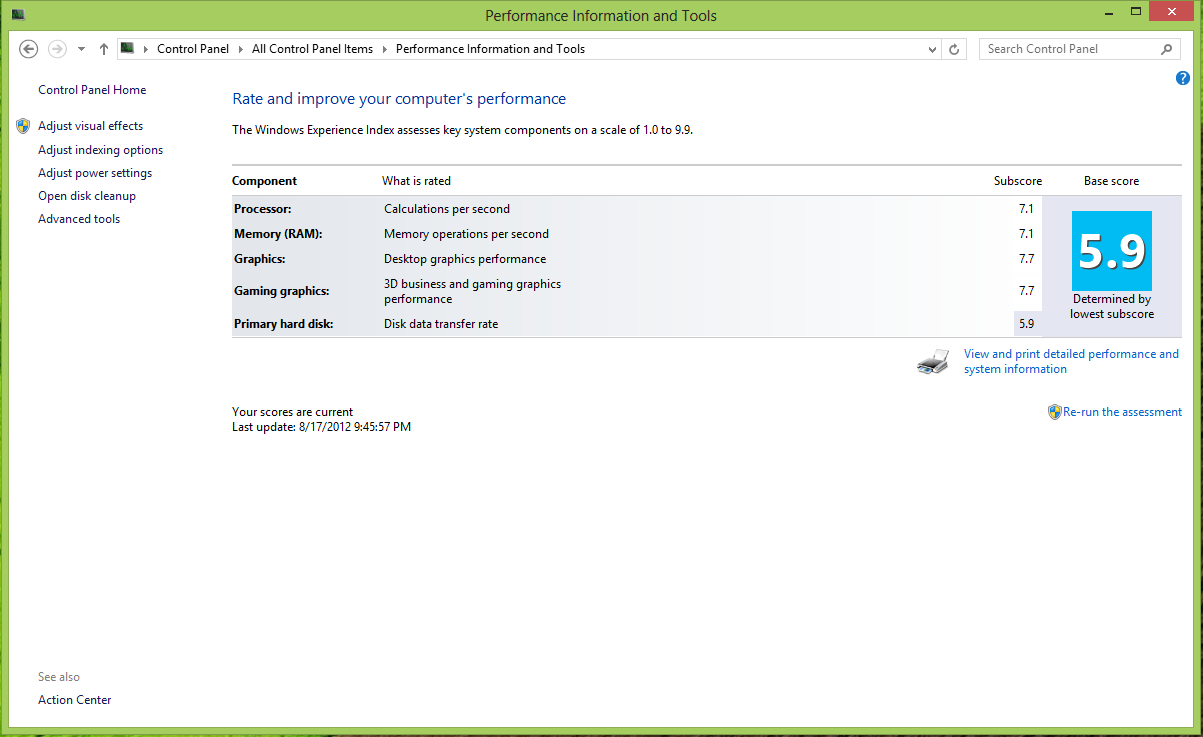
Task: Expand the chevron after All Control Panel Items
Action: [x=385, y=49]
